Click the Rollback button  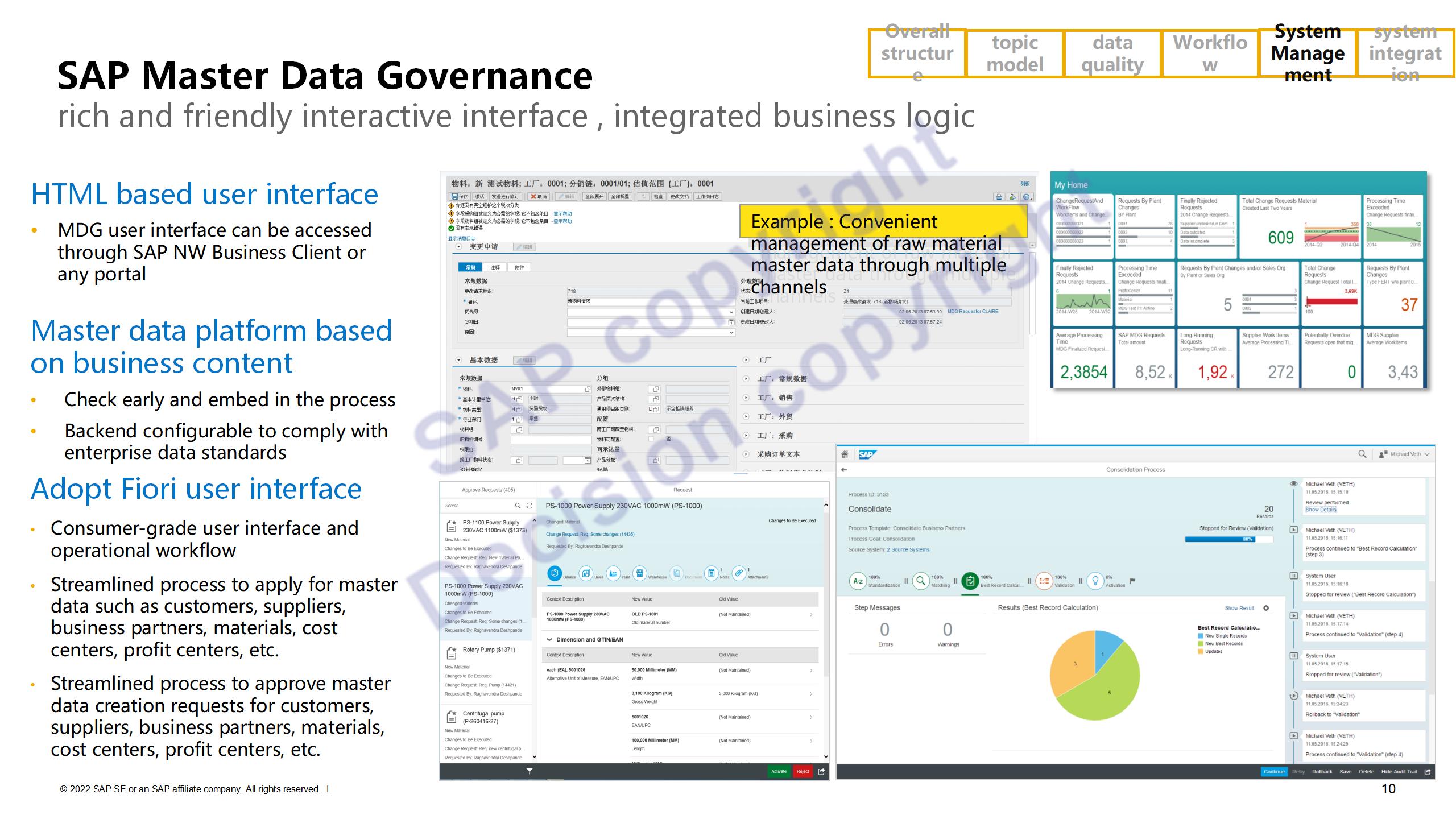tap(1322, 772)
